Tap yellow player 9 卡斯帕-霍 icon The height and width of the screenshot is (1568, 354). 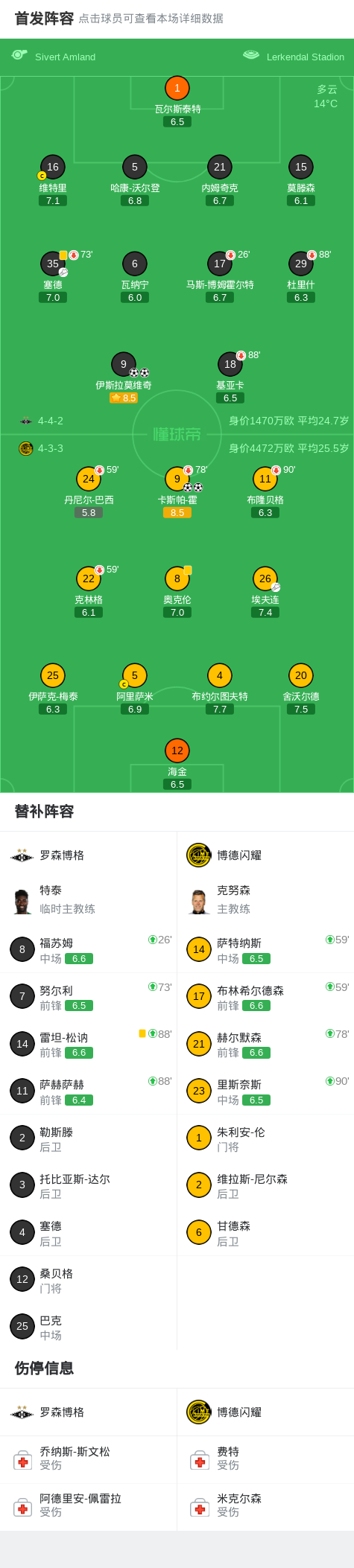[x=177, y=479]
